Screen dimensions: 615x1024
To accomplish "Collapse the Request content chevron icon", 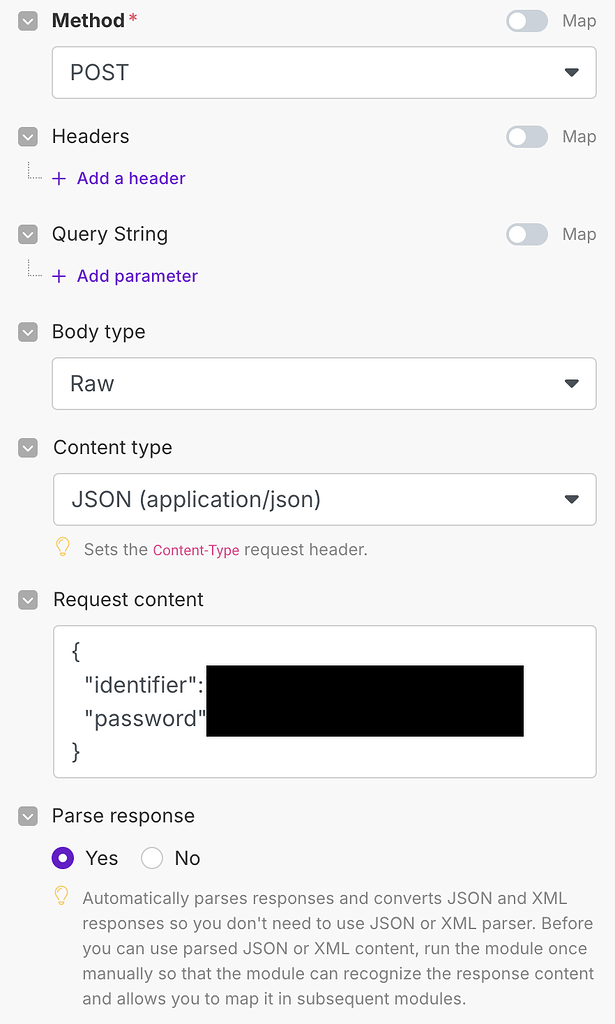I will 28,600.
